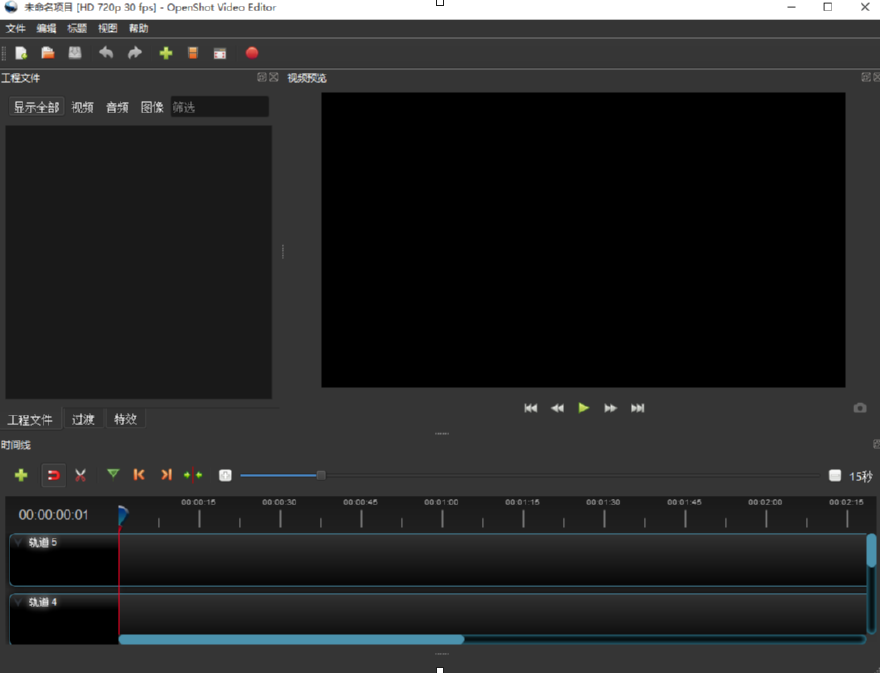Switch to the 特效 tab
This screenshot has width=880, height=673.
coord(125,419)
